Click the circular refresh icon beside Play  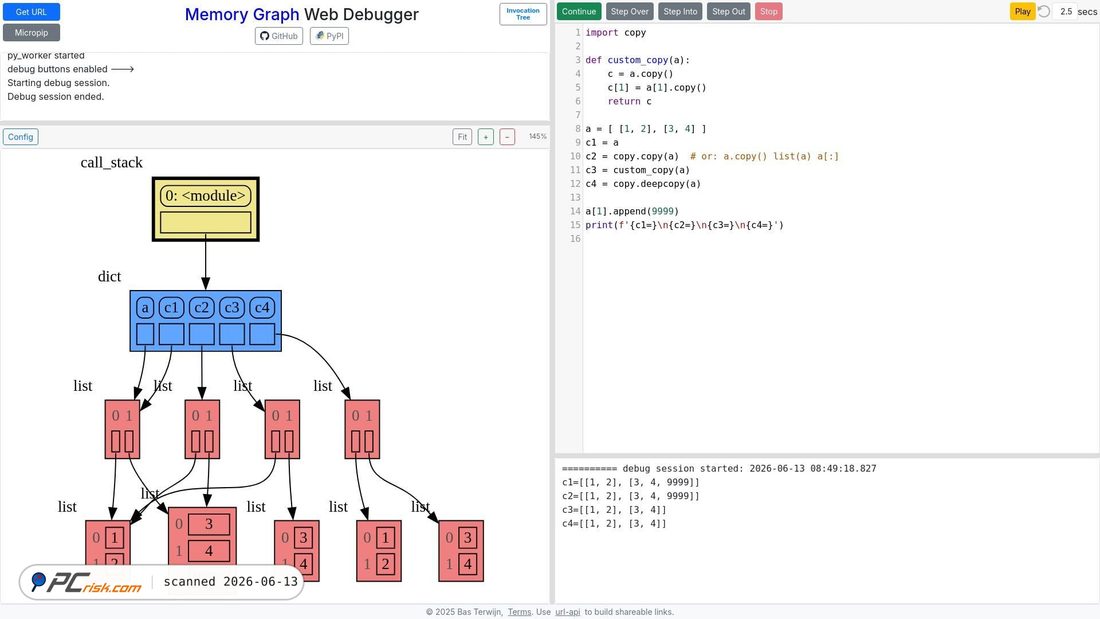tap(1044, 11)
